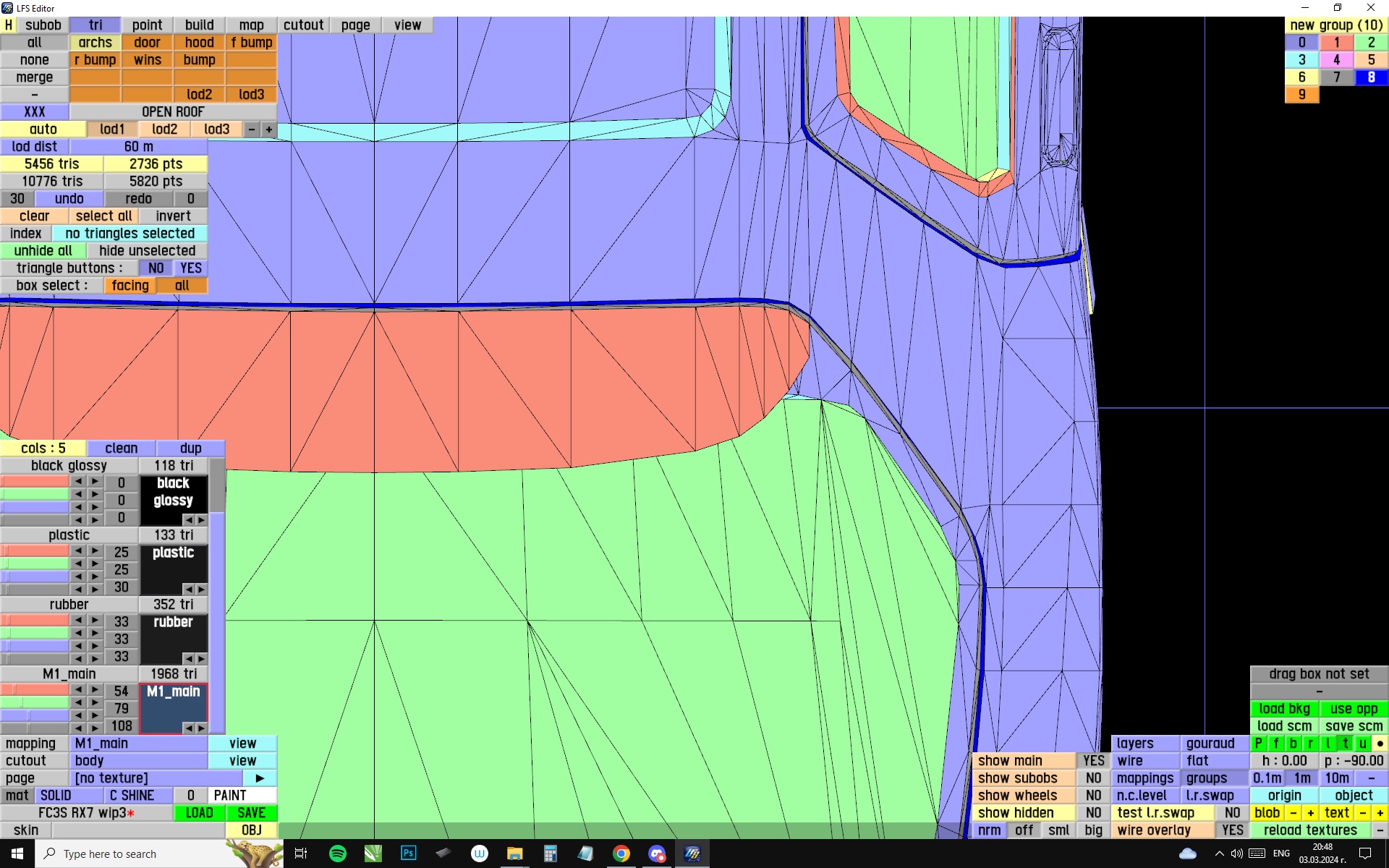The width and height of the screenshot is (1389, 868).
Task: Click the minus button beside lod3
Action: 251,129
